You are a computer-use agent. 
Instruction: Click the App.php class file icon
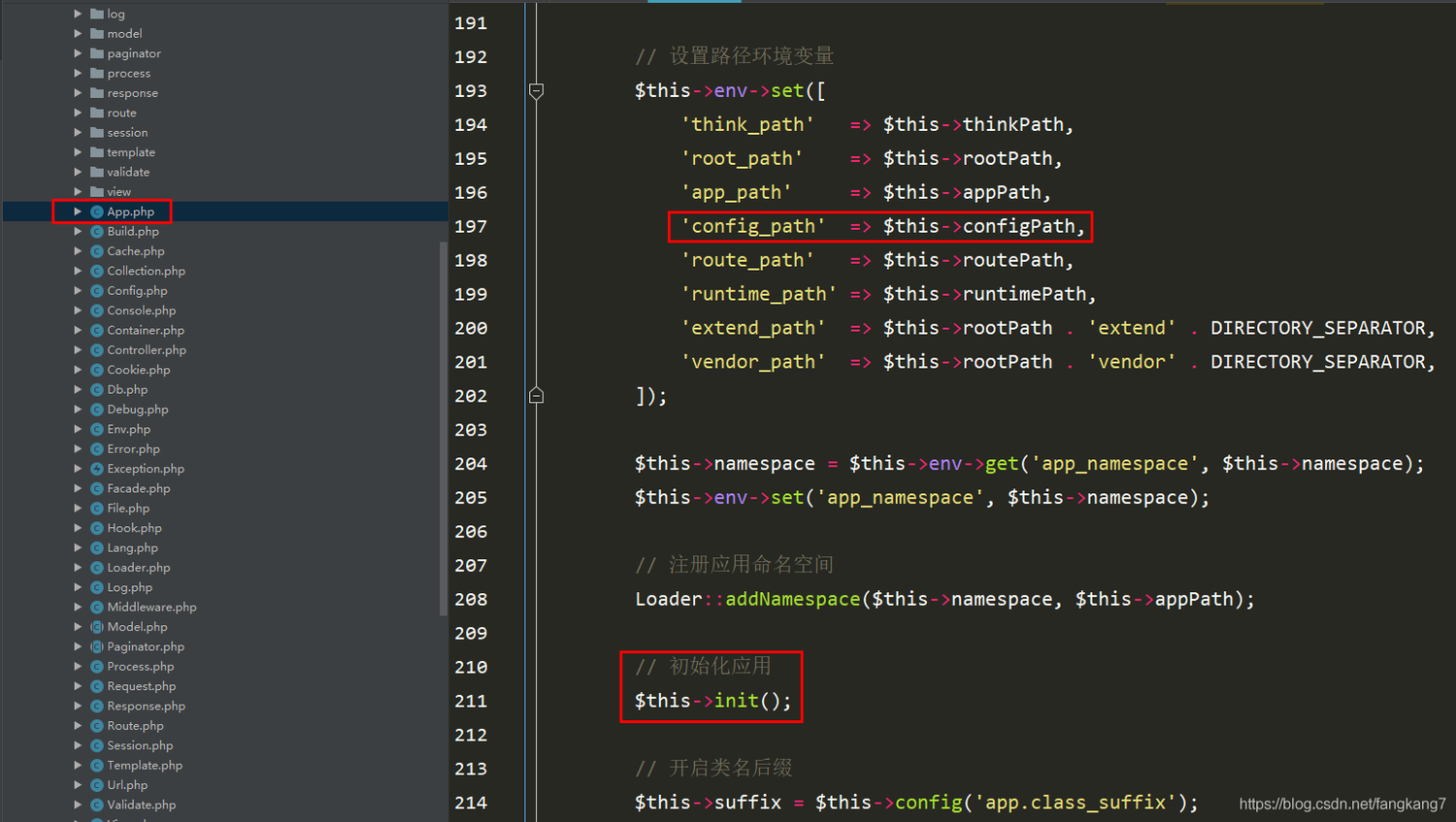(x=97, y=212)
